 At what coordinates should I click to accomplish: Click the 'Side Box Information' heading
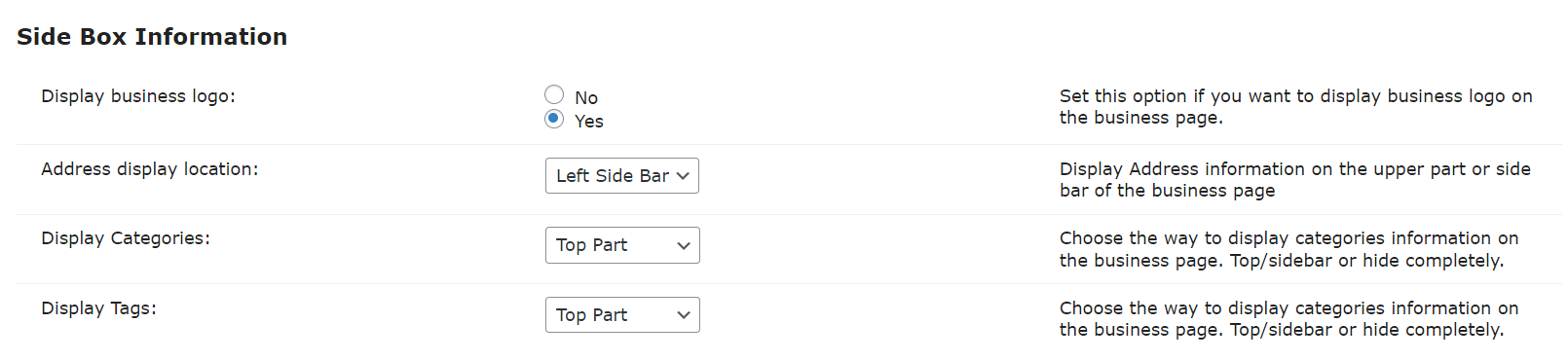coord(152,37)
